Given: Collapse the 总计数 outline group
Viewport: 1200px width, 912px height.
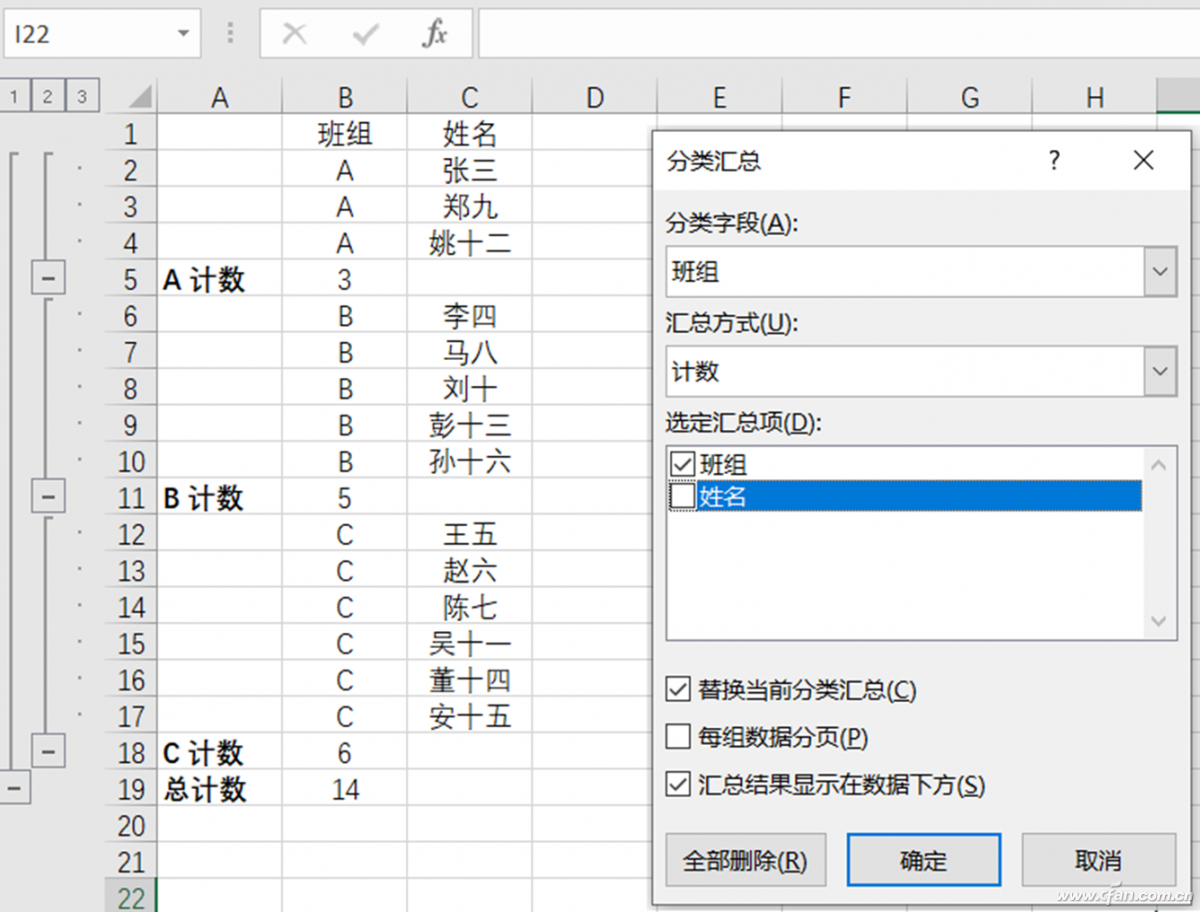Looking at the screenshot, I should point(14,788).
